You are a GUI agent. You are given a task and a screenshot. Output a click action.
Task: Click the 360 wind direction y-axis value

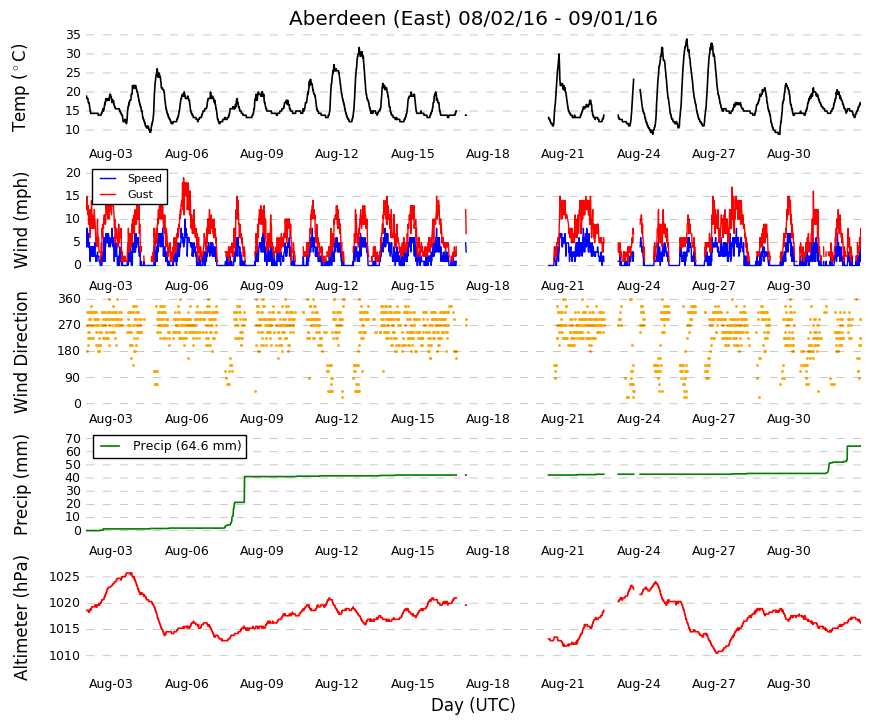69,299
